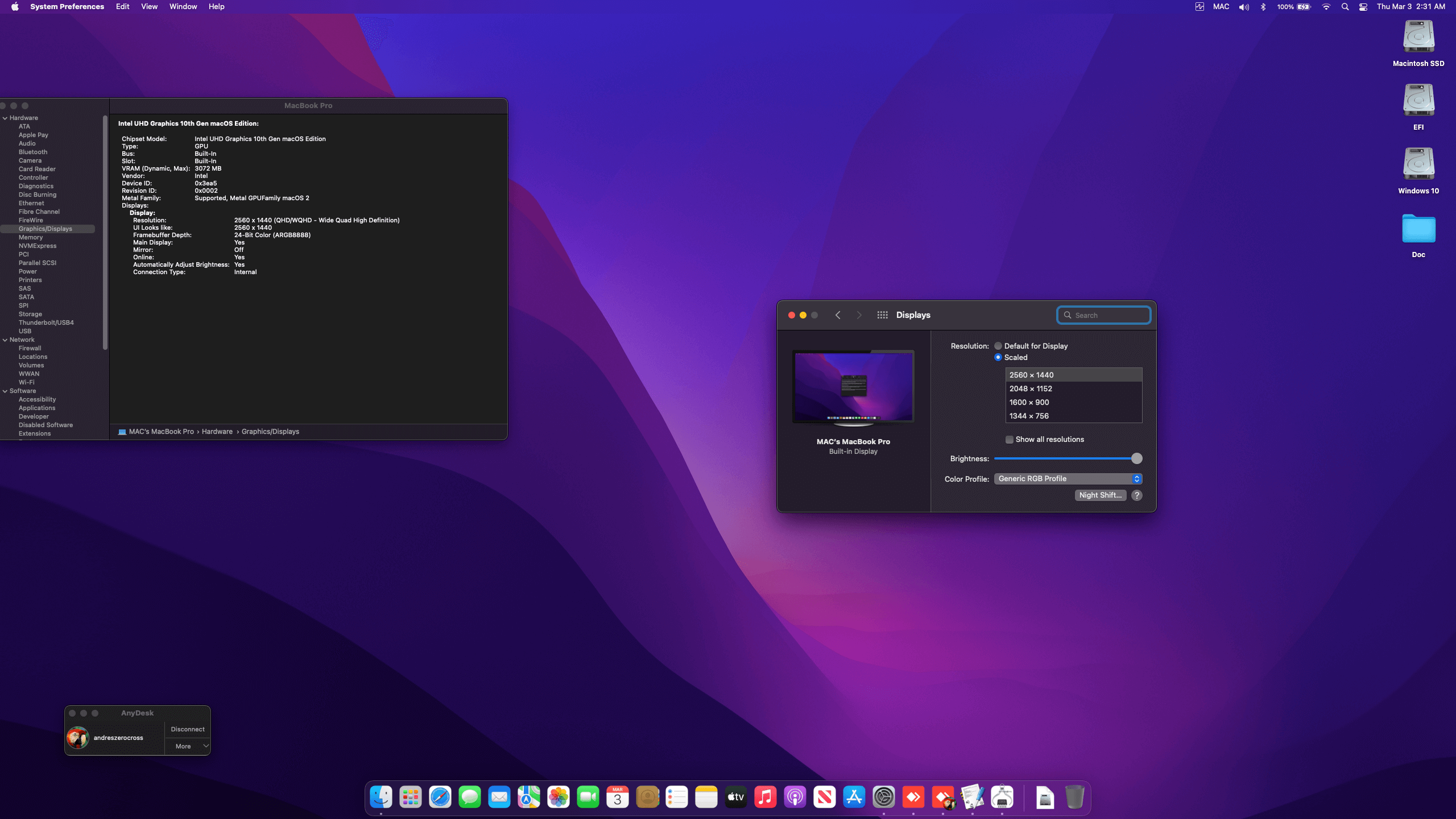Click the help question mark button
Image resolution: width=1456 pixels, height=819 pixels.
click(1136, 495)
